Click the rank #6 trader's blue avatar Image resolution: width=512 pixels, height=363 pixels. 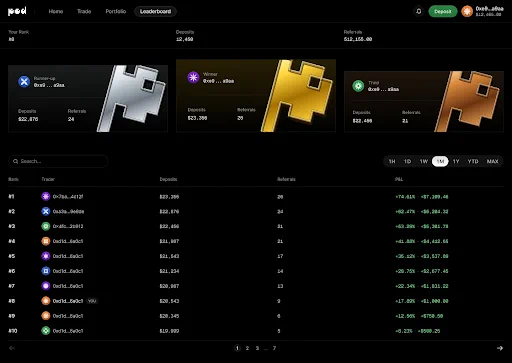46,271
